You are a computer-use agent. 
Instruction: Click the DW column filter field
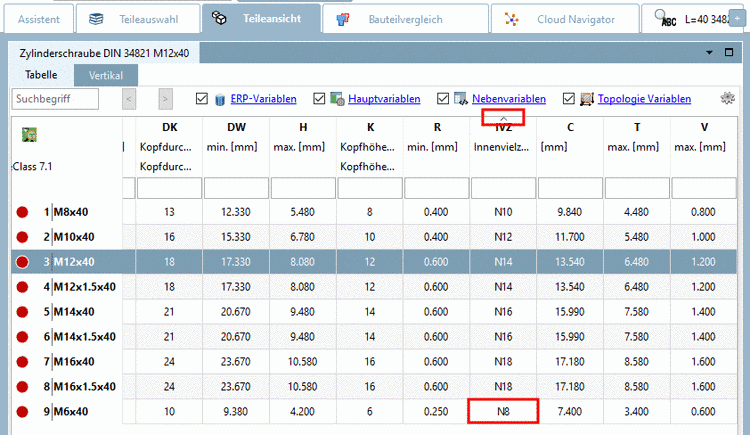coord(236,188)
